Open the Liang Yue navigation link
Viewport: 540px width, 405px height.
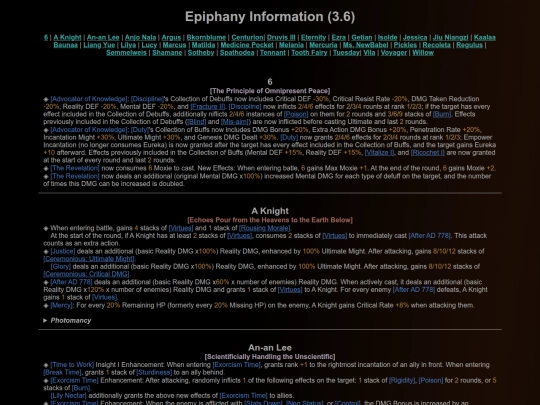coord(99,45)
